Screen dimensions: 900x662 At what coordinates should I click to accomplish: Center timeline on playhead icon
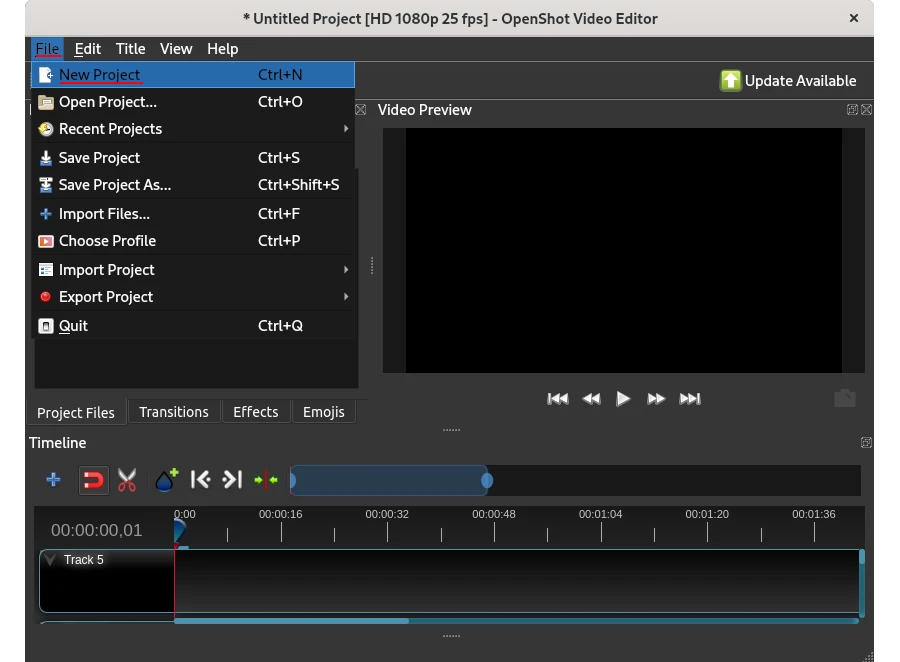click(266, 481)
